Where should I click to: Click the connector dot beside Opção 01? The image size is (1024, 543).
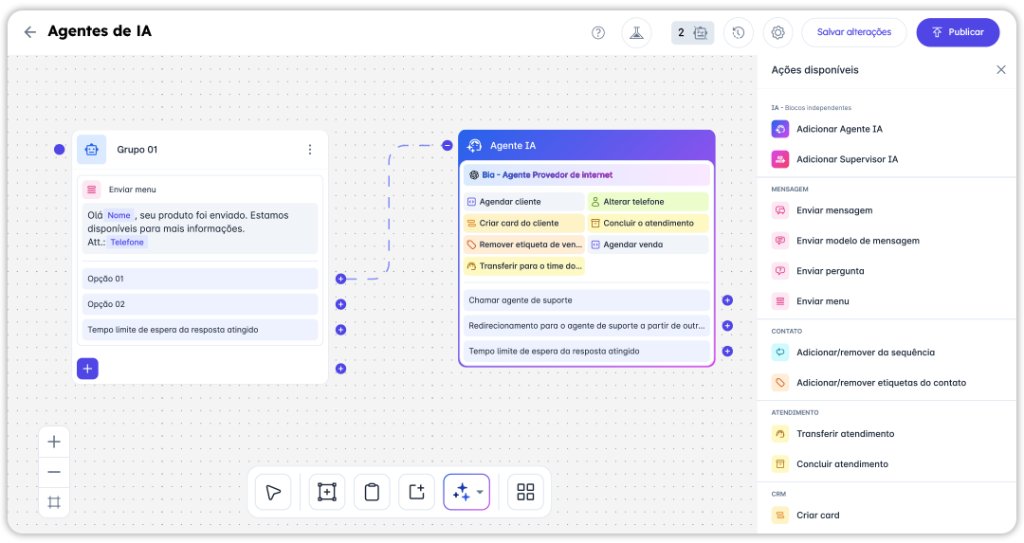341,279
